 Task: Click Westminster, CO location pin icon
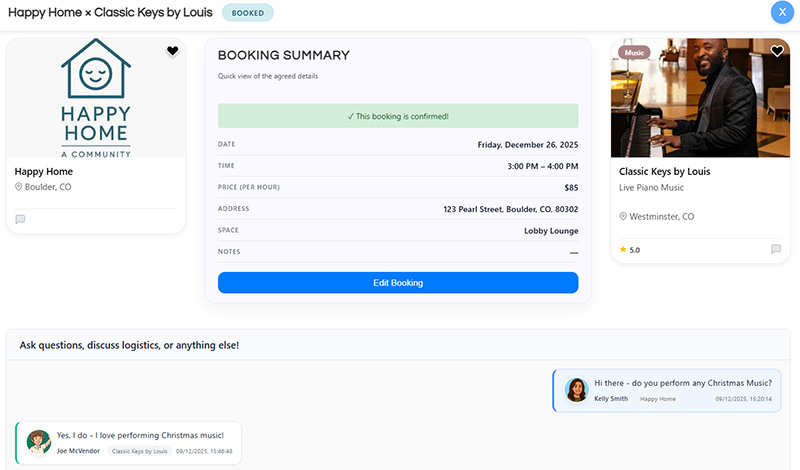click(x=623, y=216)
